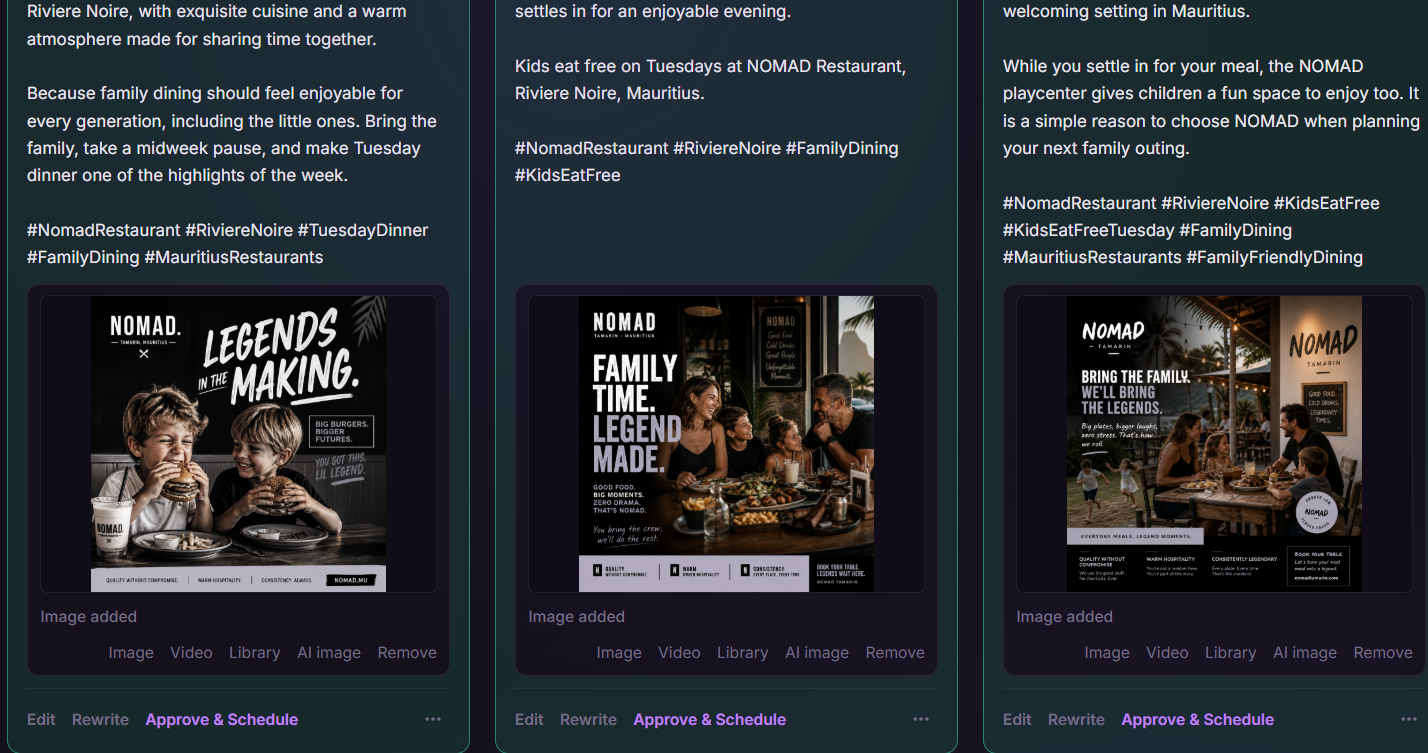Click the #TuesdayDinner hashtag text

[x=363, y=230]
